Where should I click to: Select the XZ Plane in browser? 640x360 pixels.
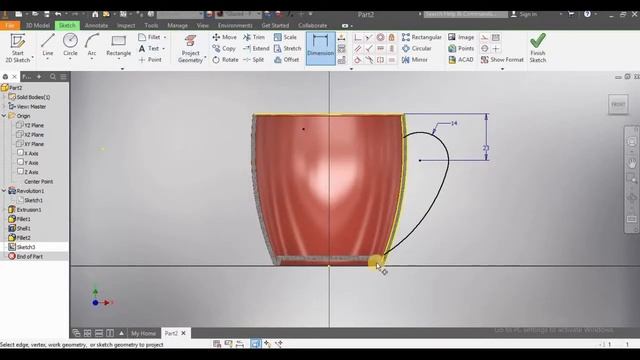30,135
